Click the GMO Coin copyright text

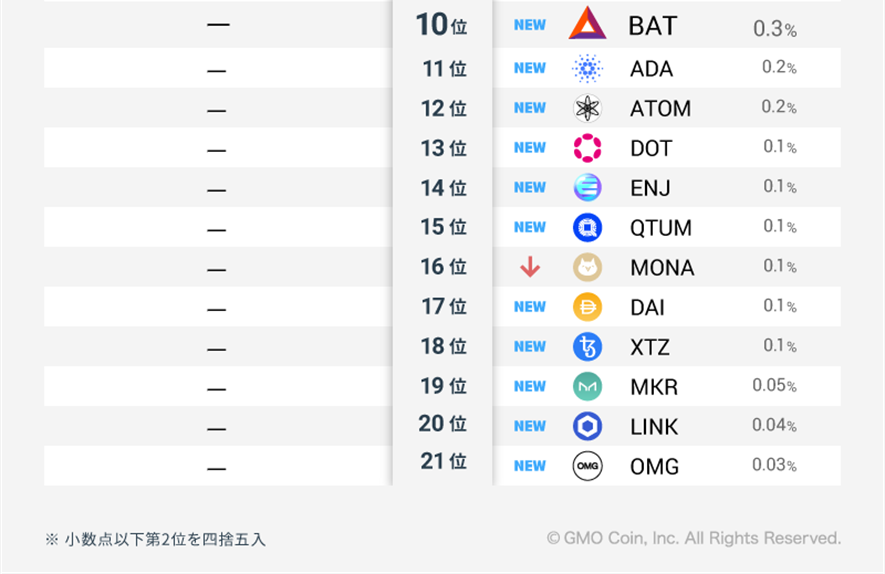tap(694, 538)
